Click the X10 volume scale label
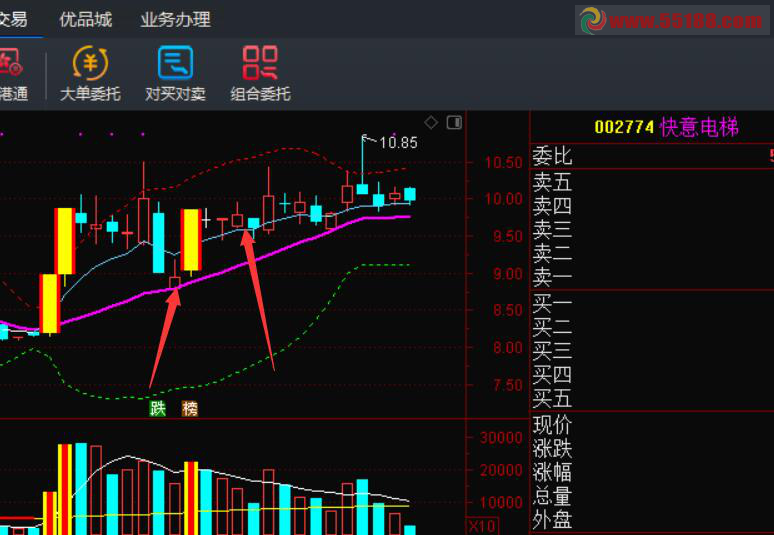The image size is (775, 535). tap(481, 526)
